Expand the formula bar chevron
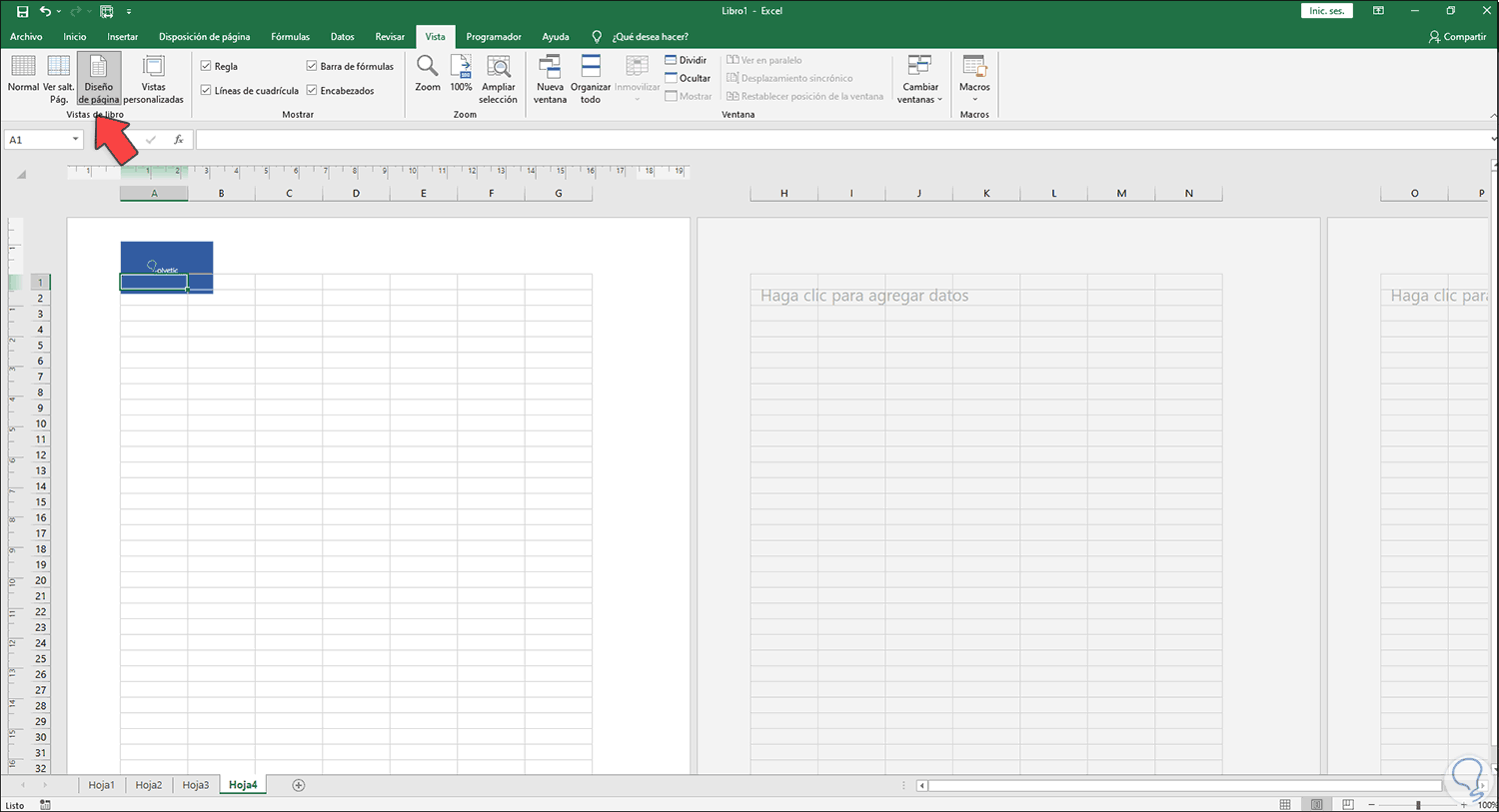 tap(1493, 140)
